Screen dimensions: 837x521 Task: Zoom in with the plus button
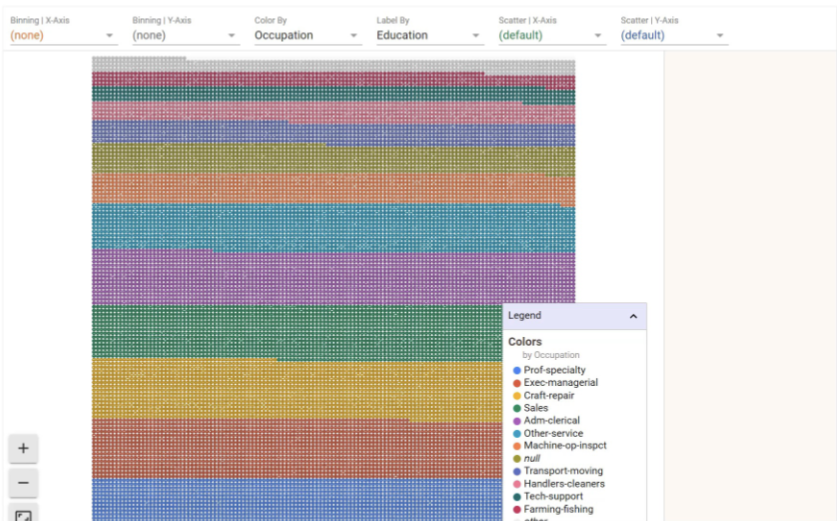click(23, 448)
